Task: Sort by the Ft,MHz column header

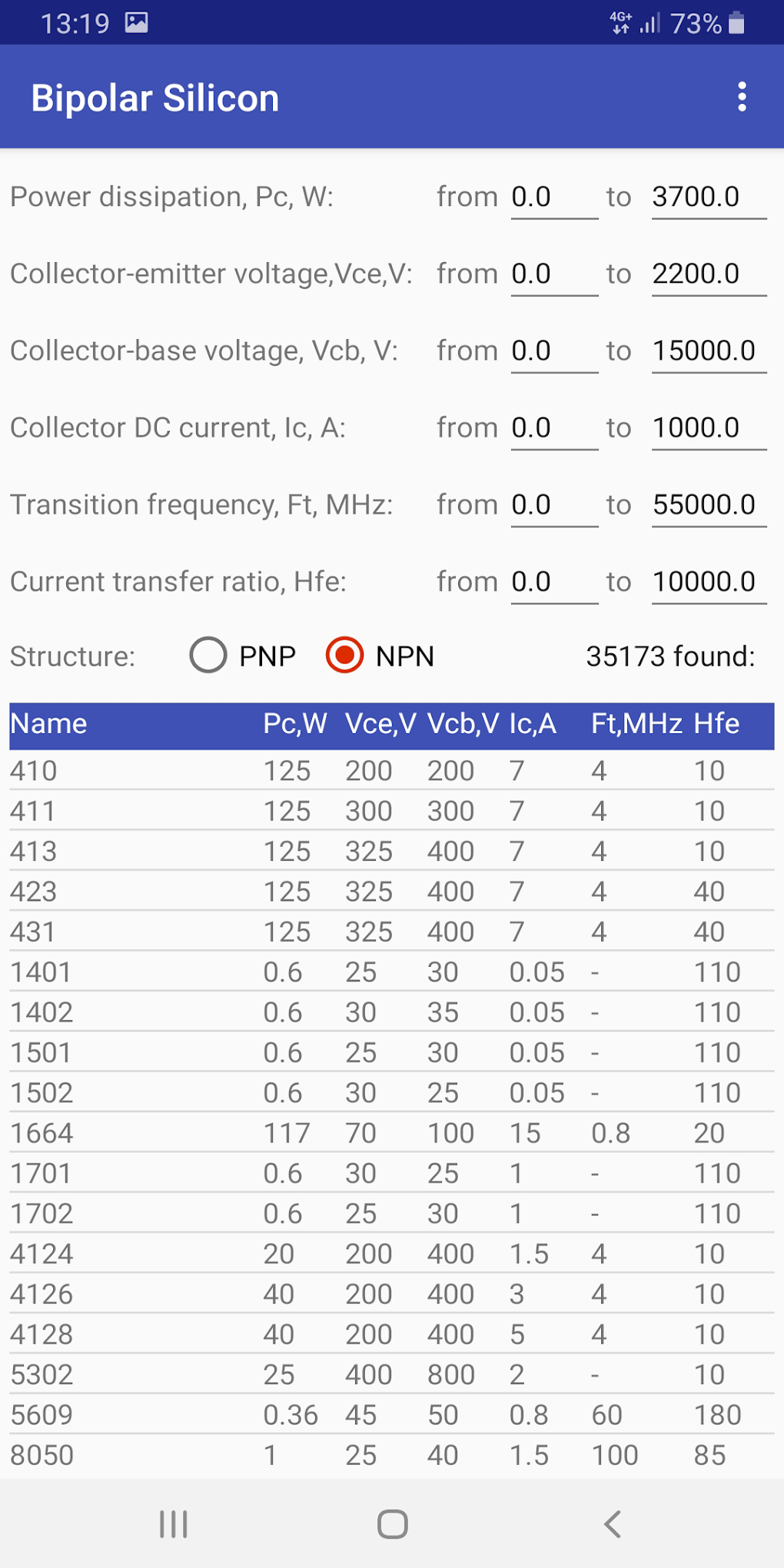Action: click(636, 724)
